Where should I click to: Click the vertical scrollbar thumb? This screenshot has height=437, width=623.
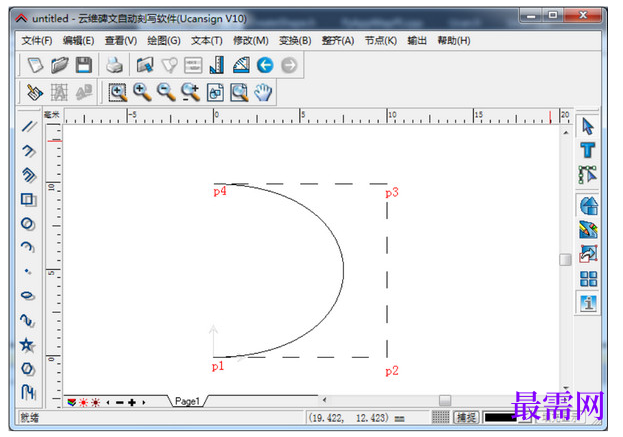(x=565, y=260)
